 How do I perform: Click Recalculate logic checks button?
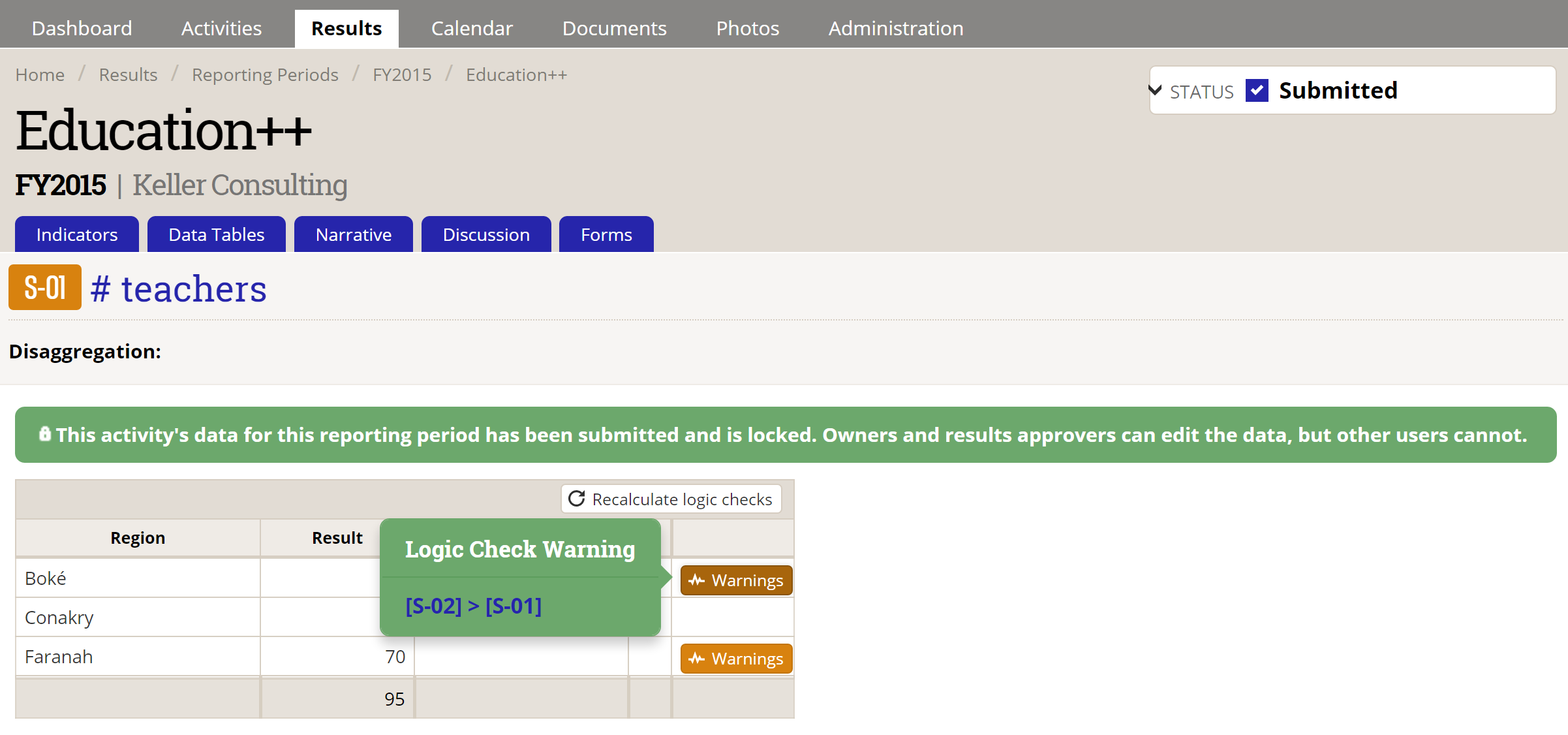point(671,499)
